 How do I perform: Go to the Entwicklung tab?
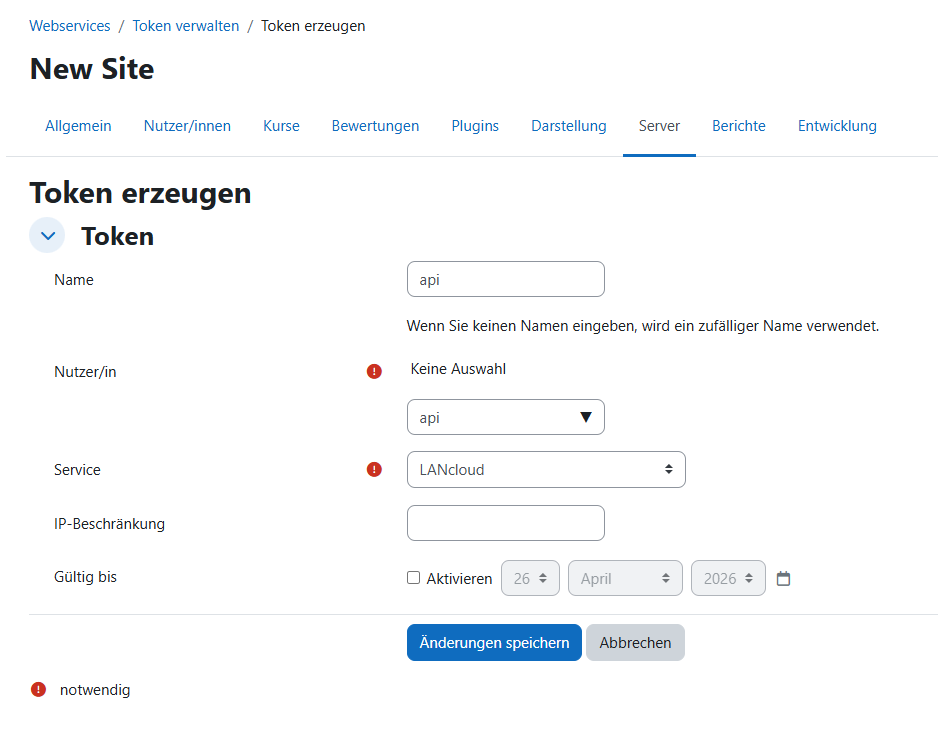pyautogui.click(x=837, y=126)
